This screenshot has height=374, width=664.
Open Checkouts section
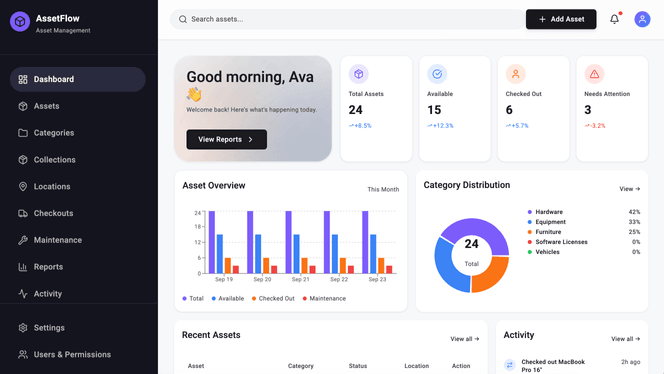pos(77,213)
